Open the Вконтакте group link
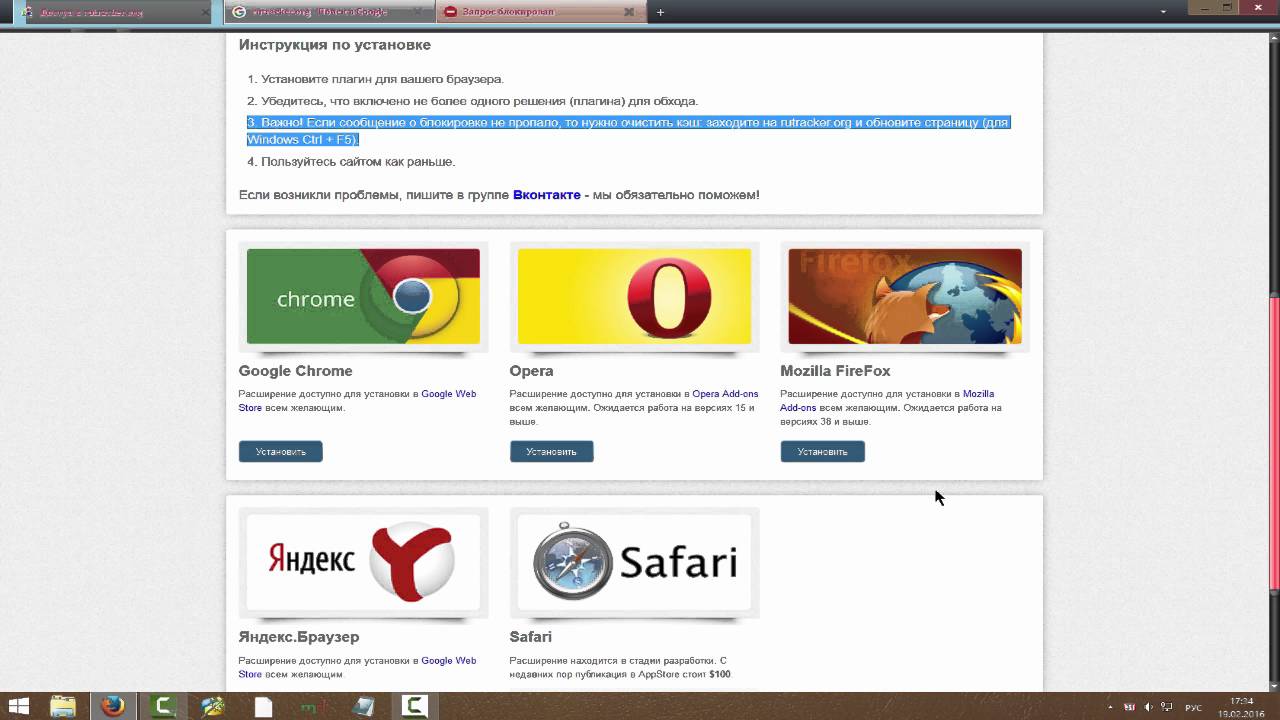The image size is (1280, 720). 546,195
